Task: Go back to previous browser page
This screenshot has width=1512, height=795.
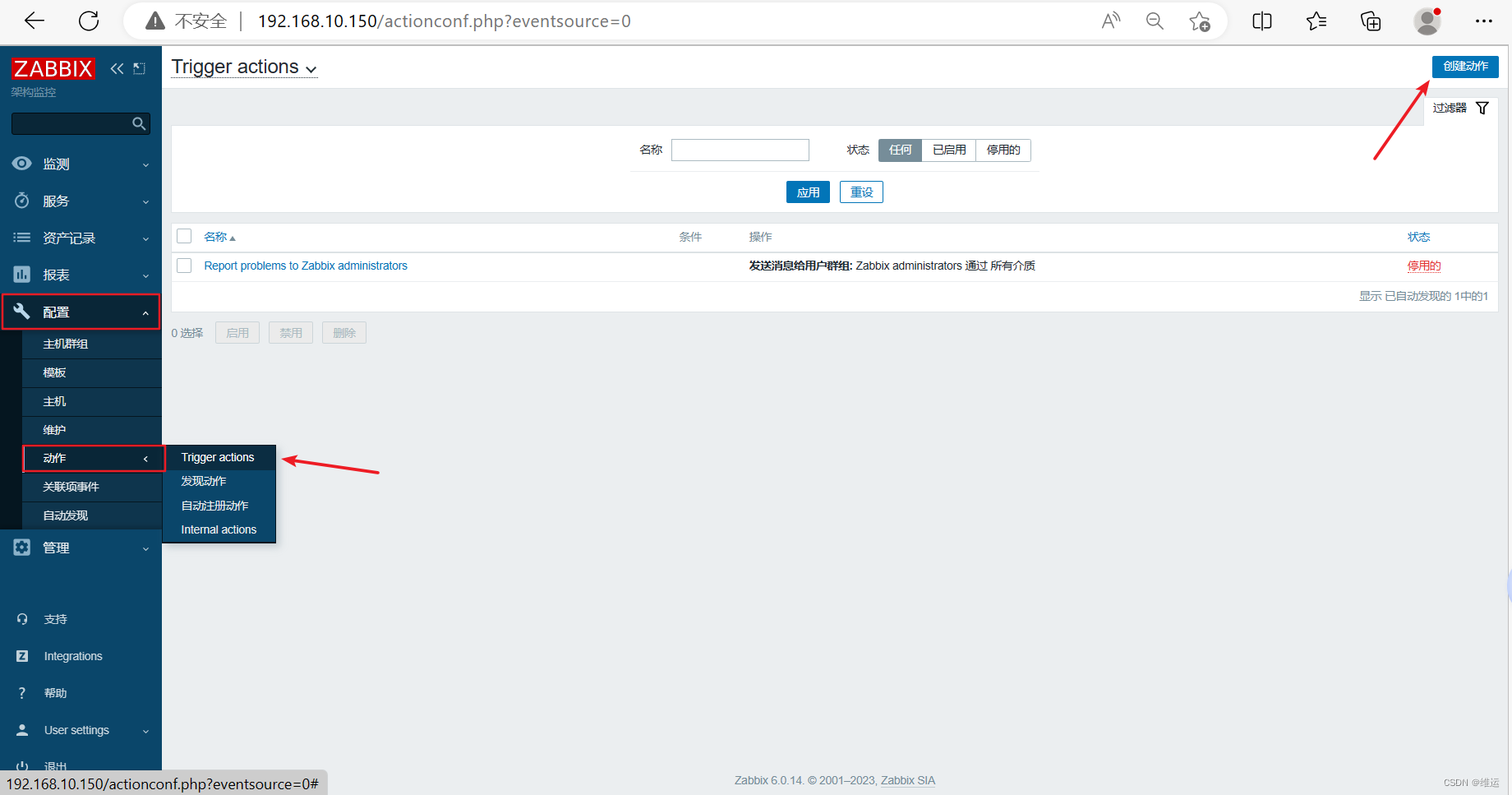Action: click(35, 21)
